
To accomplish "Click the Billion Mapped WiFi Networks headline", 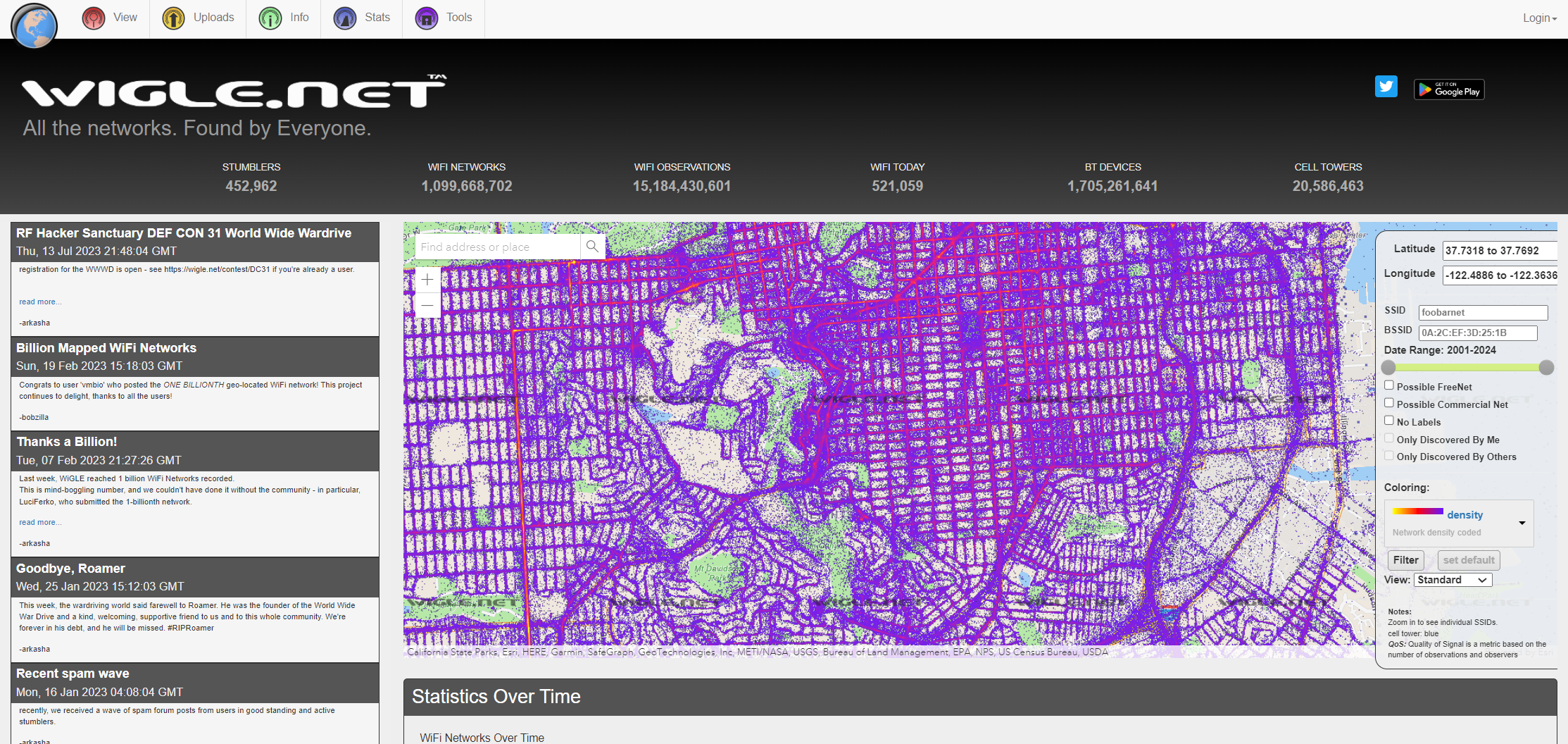I will click(106, 348).
